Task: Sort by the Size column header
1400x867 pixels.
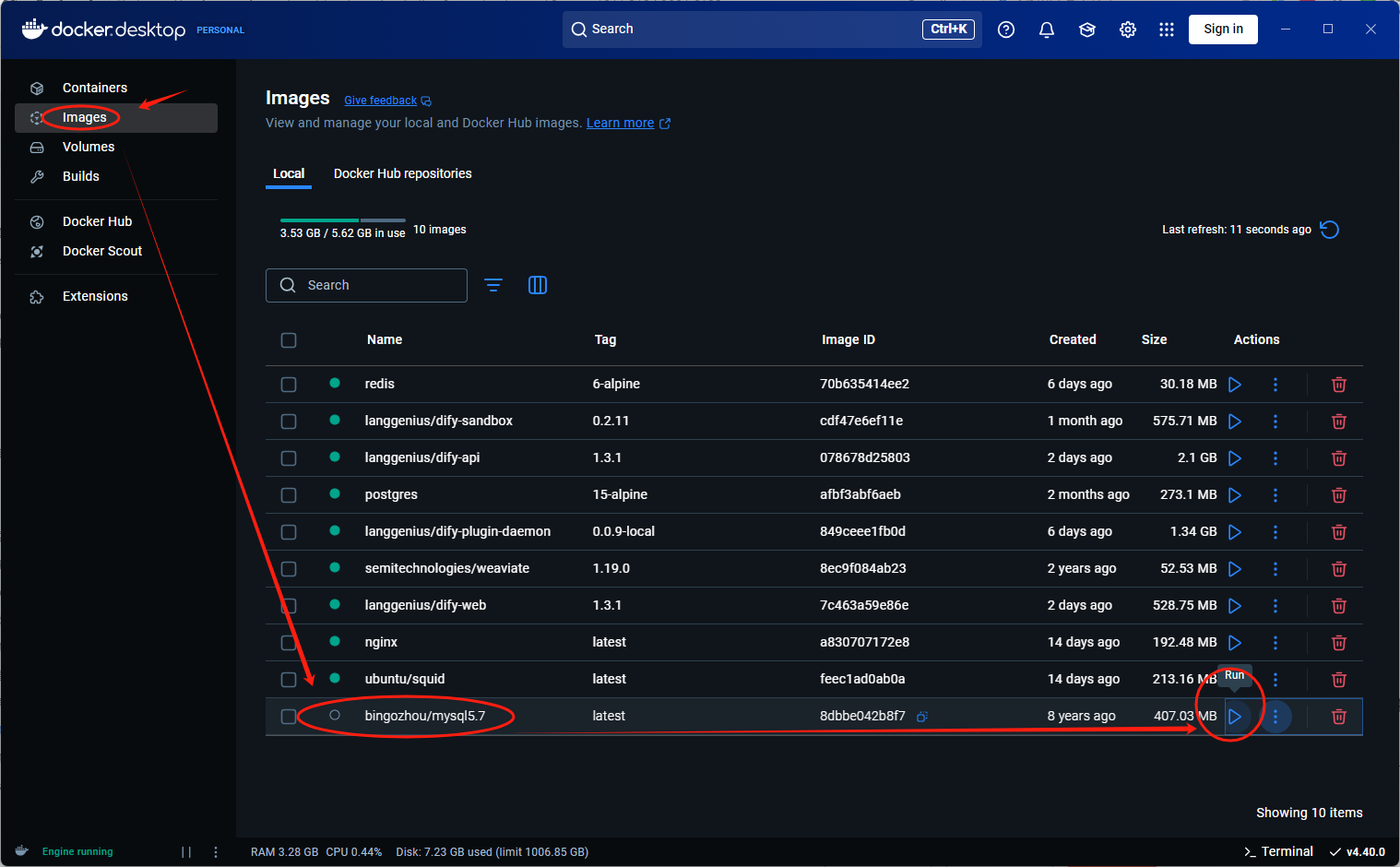Action: 1154,339
